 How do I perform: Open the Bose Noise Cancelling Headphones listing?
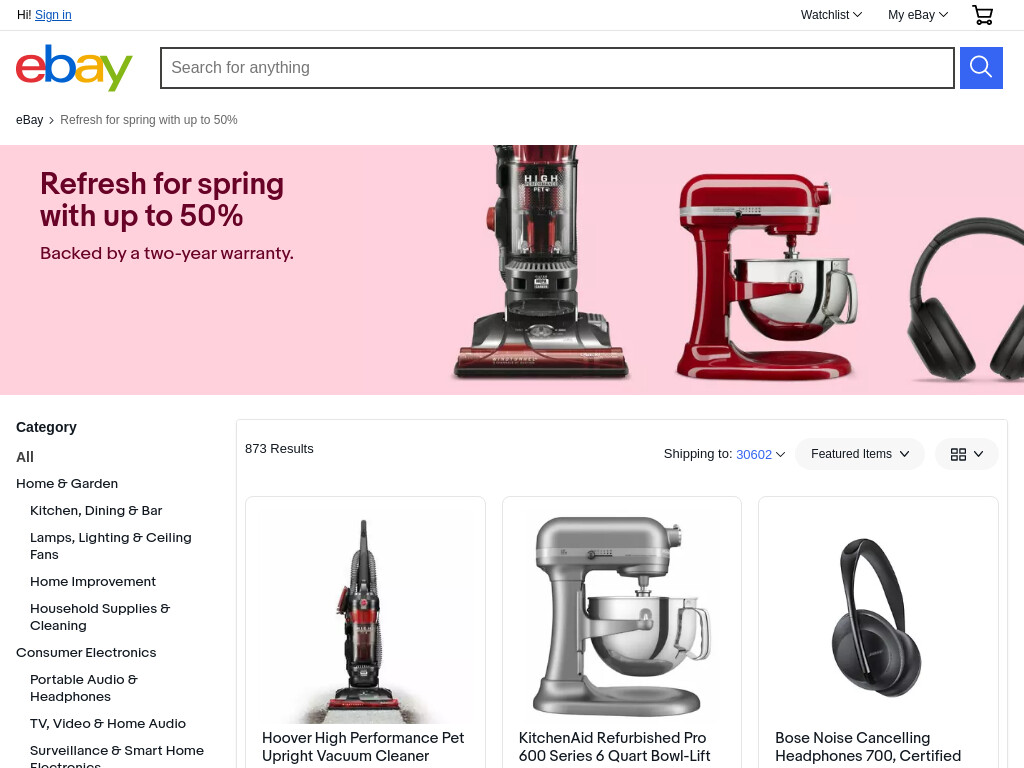click(868, 747)
